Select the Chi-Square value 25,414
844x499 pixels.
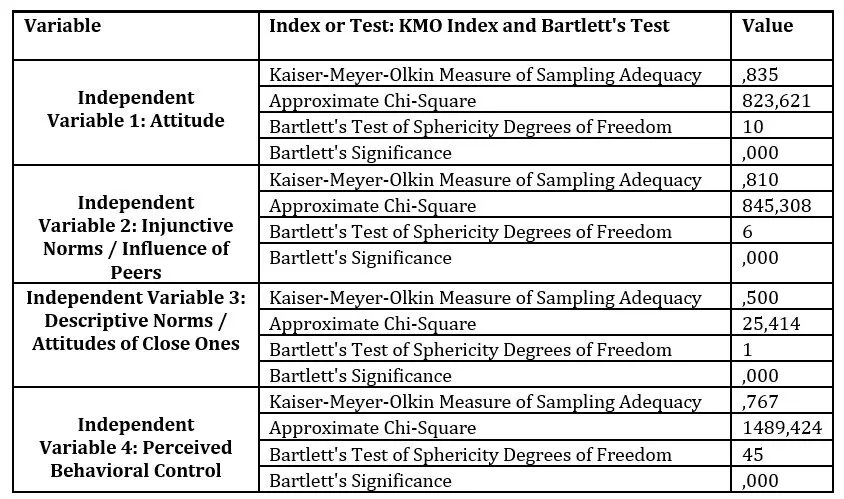[771, 324]
